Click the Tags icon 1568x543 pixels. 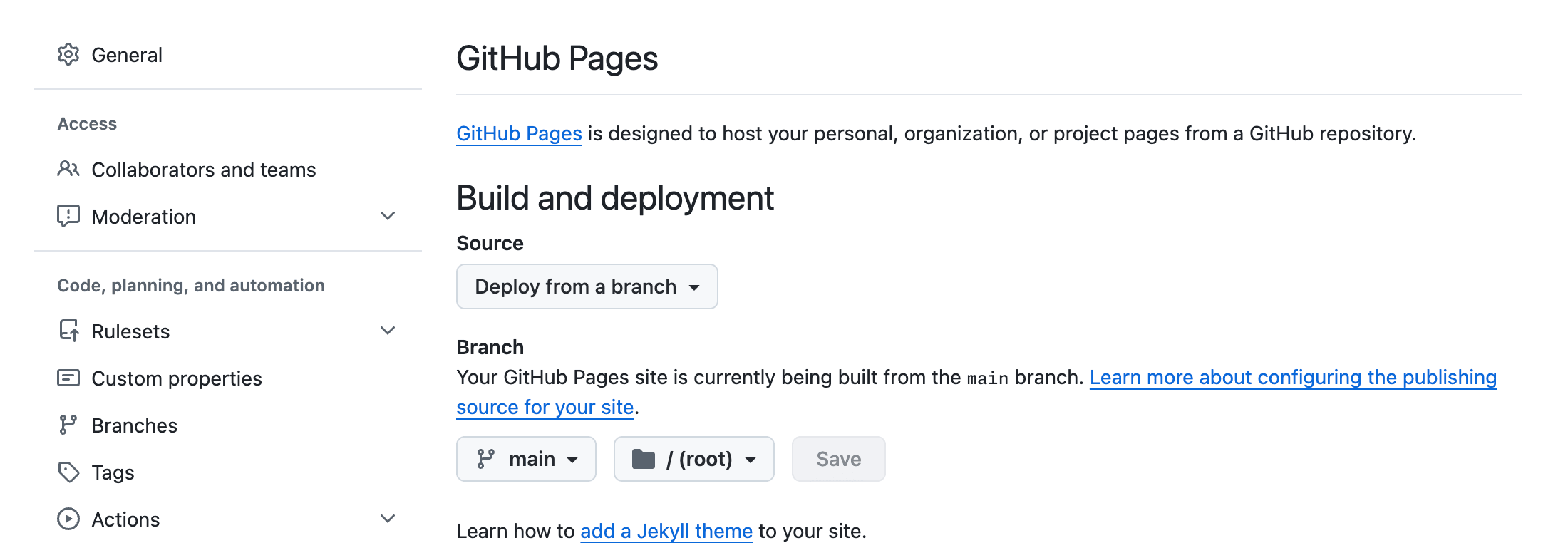coord(68,472)
